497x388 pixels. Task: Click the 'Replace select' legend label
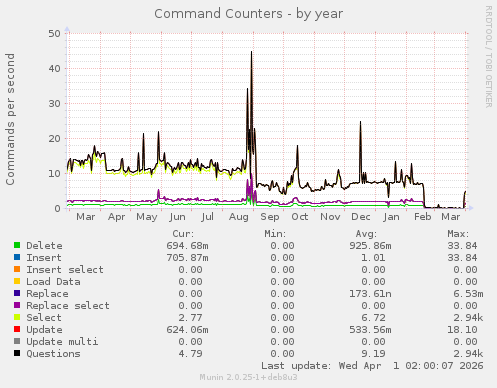68,306
